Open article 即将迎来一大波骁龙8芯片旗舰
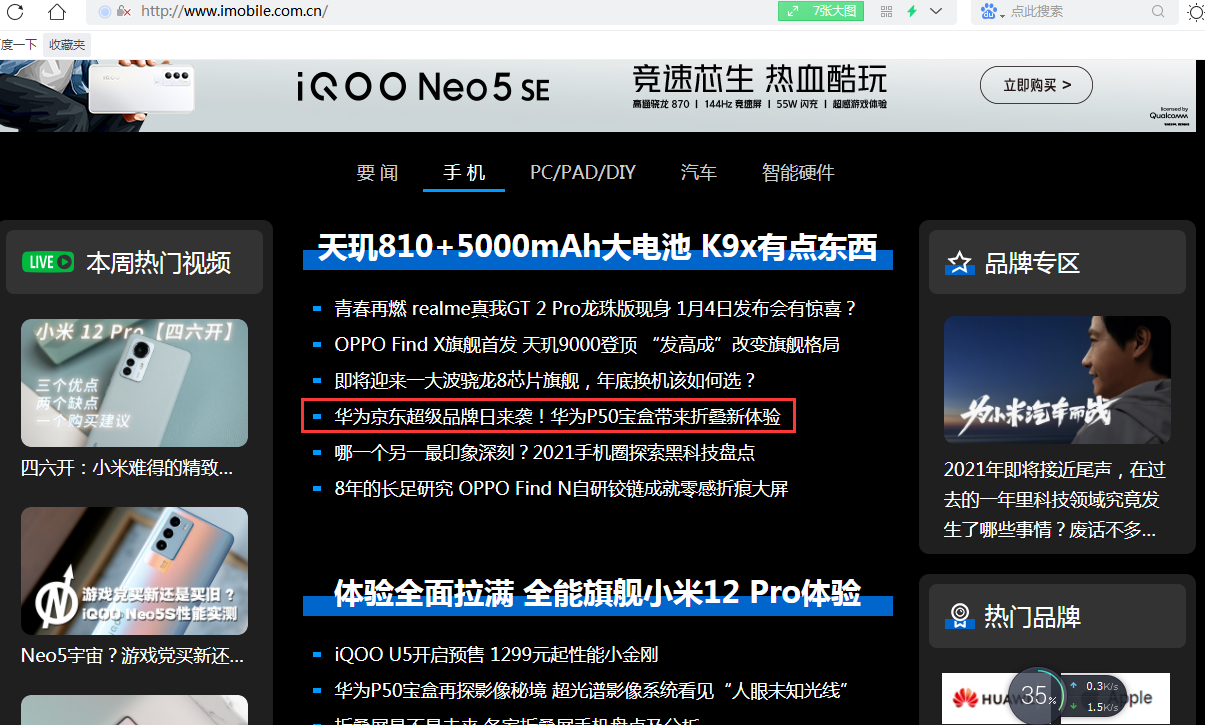This screenshot has width=1205, height=725. click(545, 381)
